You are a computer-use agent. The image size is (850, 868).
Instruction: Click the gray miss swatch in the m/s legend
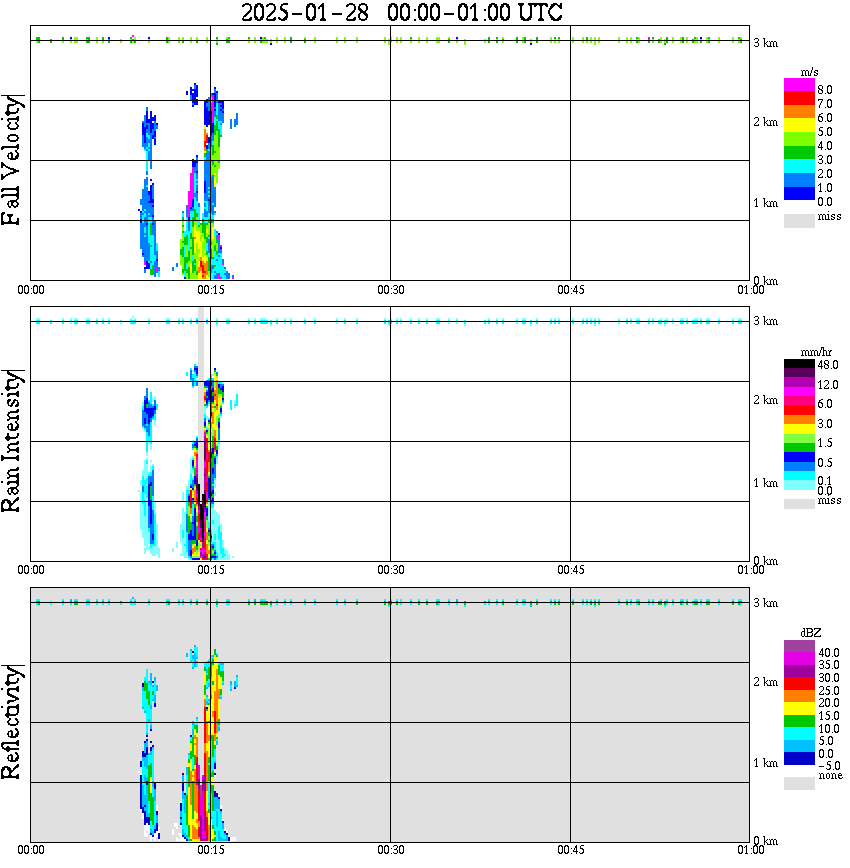click(x=799, y=220)
